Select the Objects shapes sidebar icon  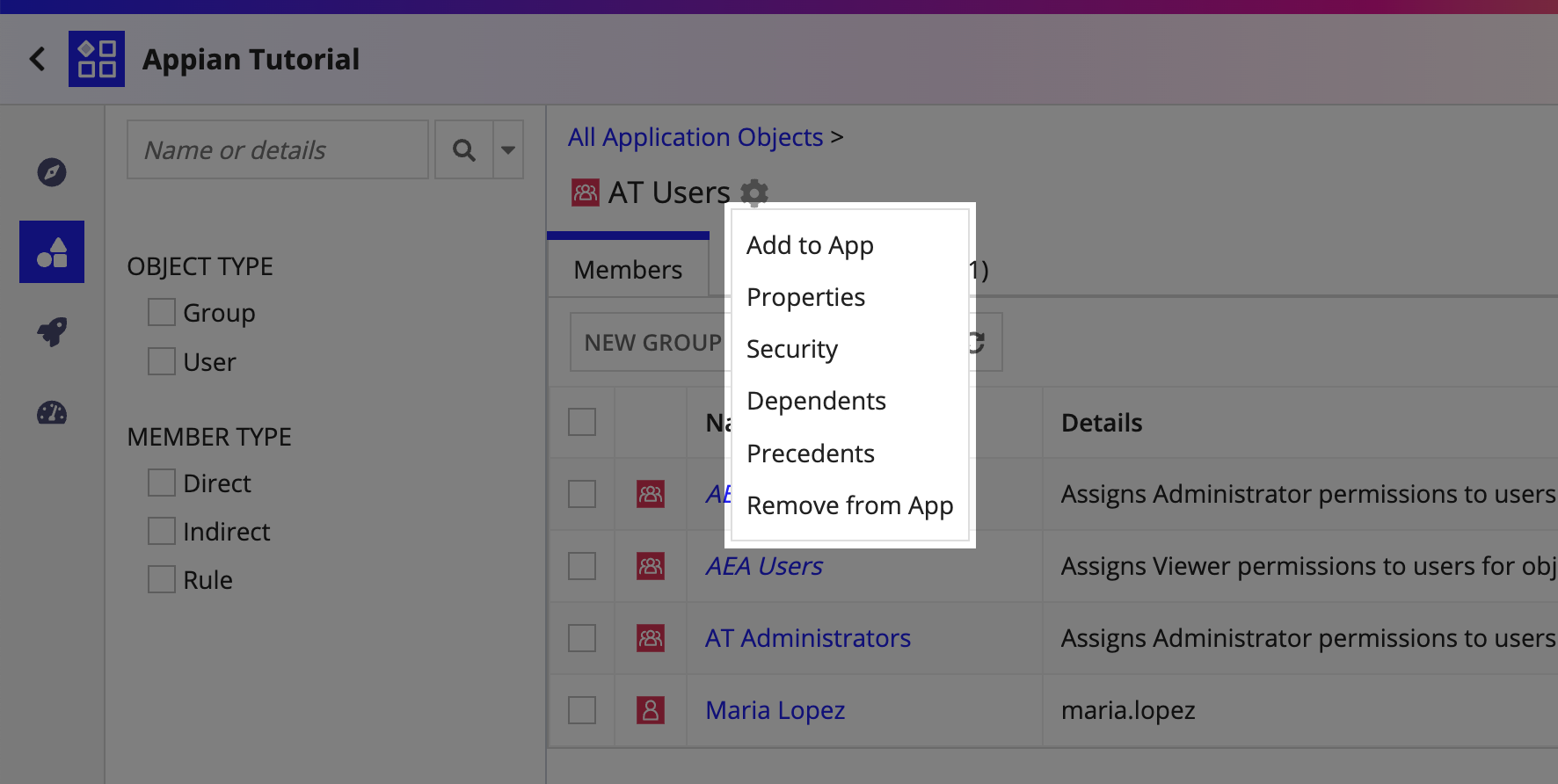click(x=52, y=252)
